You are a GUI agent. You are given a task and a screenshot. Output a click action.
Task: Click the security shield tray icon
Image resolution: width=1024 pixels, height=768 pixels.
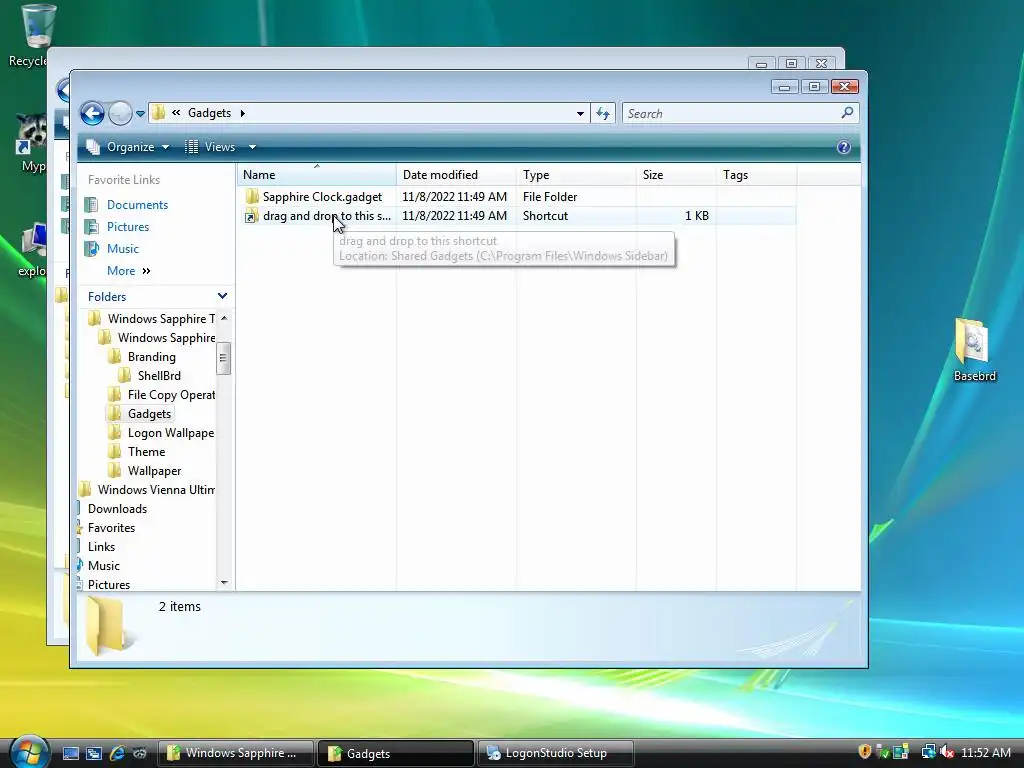pos(865,752)
